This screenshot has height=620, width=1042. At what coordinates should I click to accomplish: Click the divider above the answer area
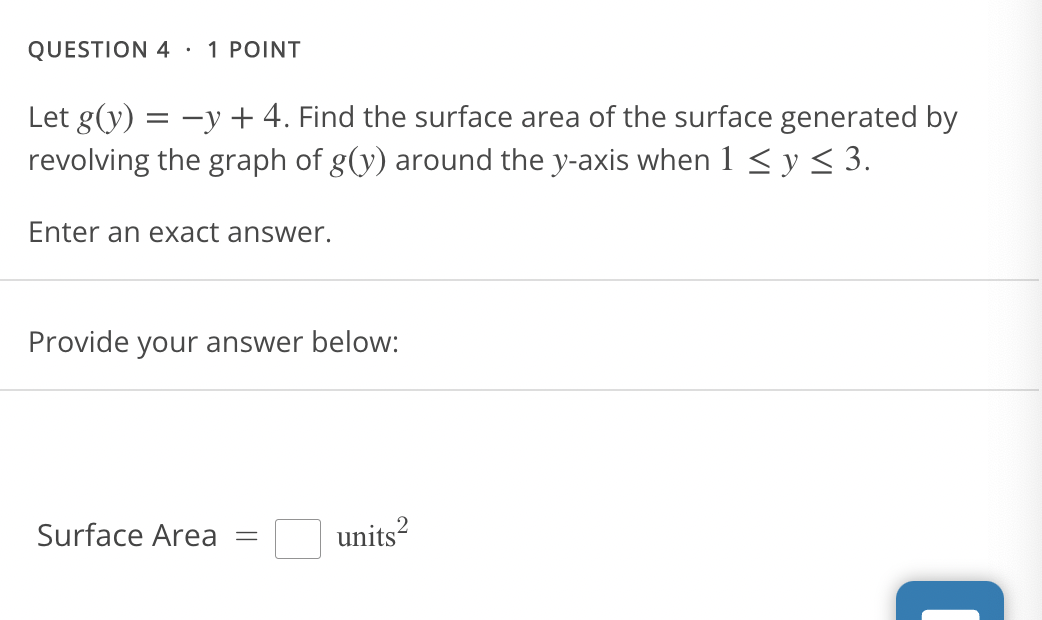tap(520, 390)
